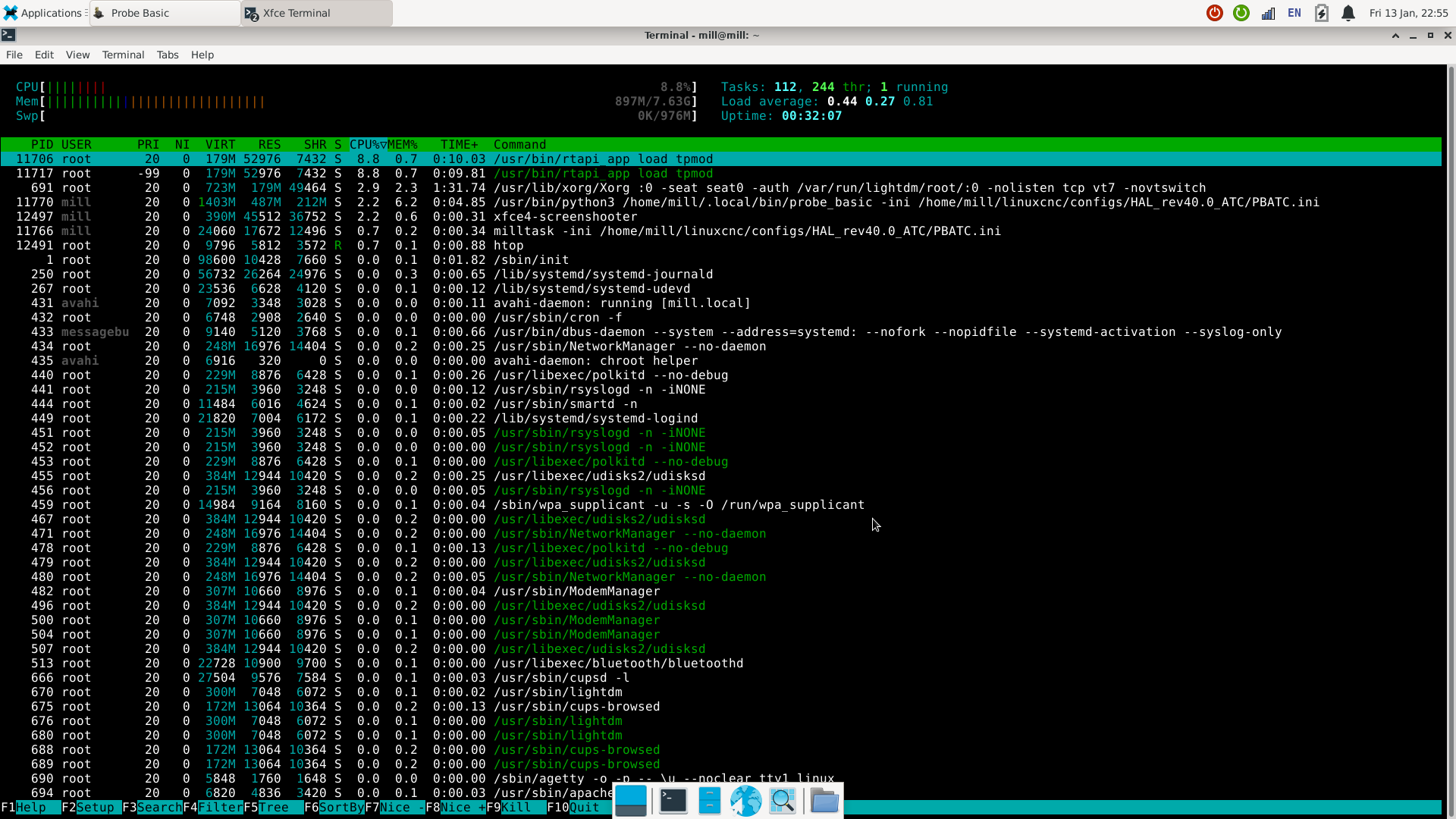
Task: Select the systemd-journald process row
Action: [x=720, y=274]
